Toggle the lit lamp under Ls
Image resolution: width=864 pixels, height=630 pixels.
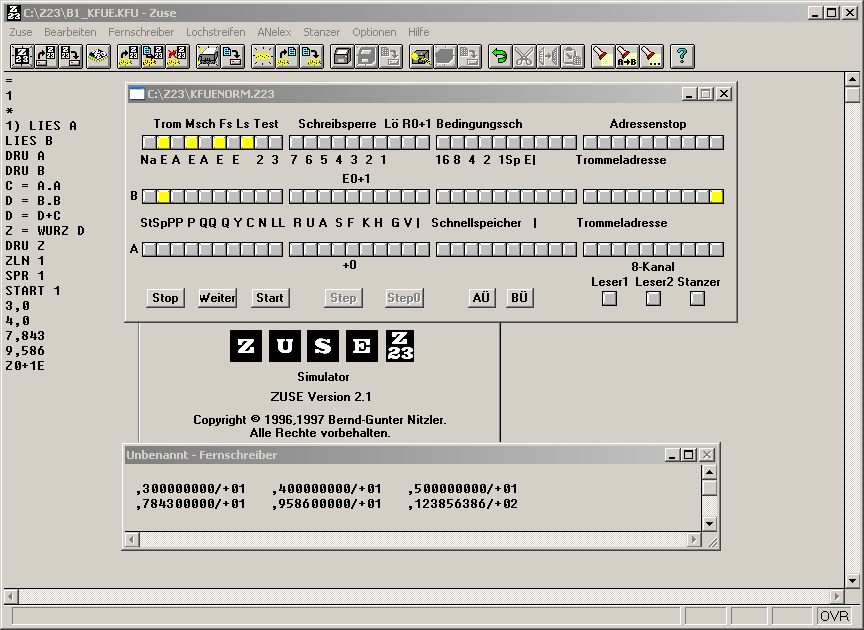pyautogui.click(x=247, y=143)
